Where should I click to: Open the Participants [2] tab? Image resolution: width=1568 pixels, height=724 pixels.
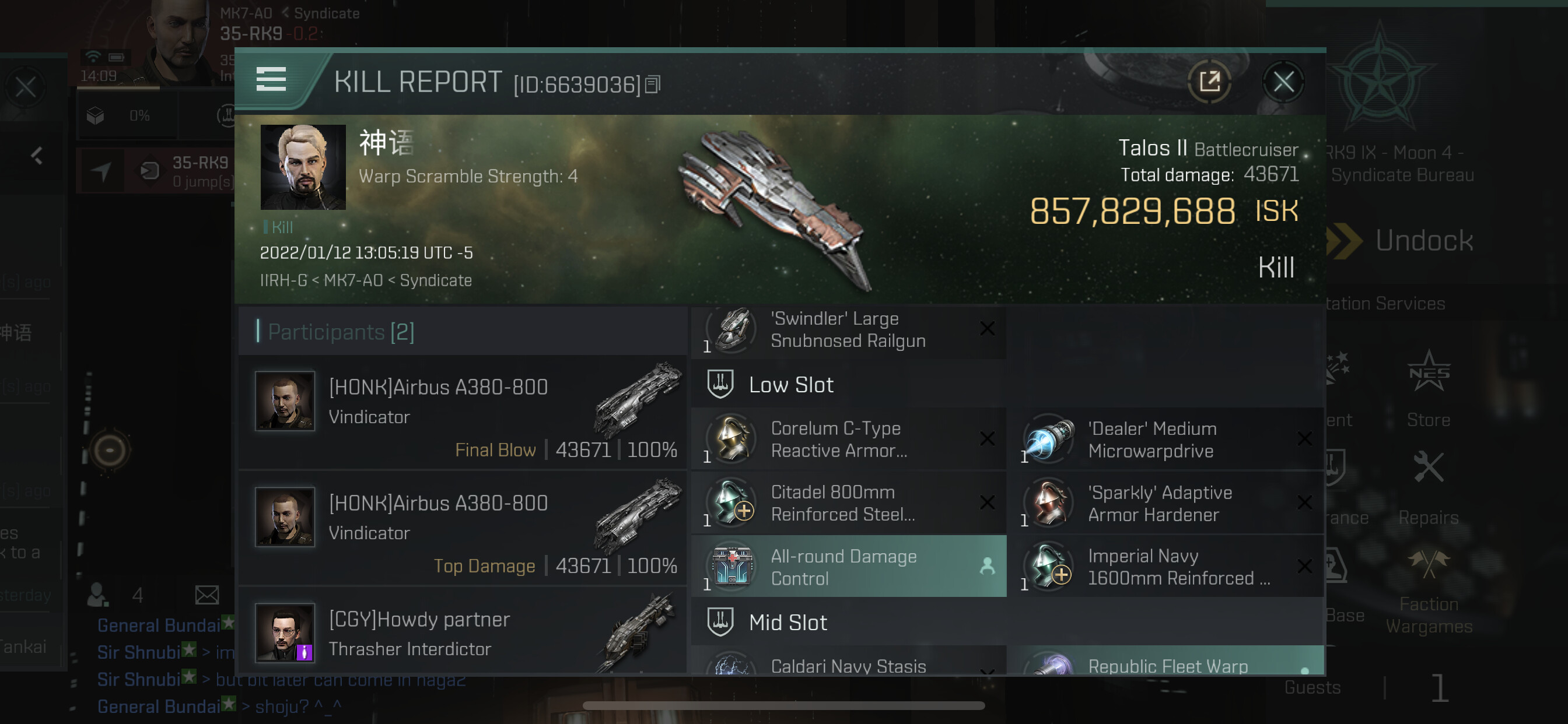(x=341, y=332)
